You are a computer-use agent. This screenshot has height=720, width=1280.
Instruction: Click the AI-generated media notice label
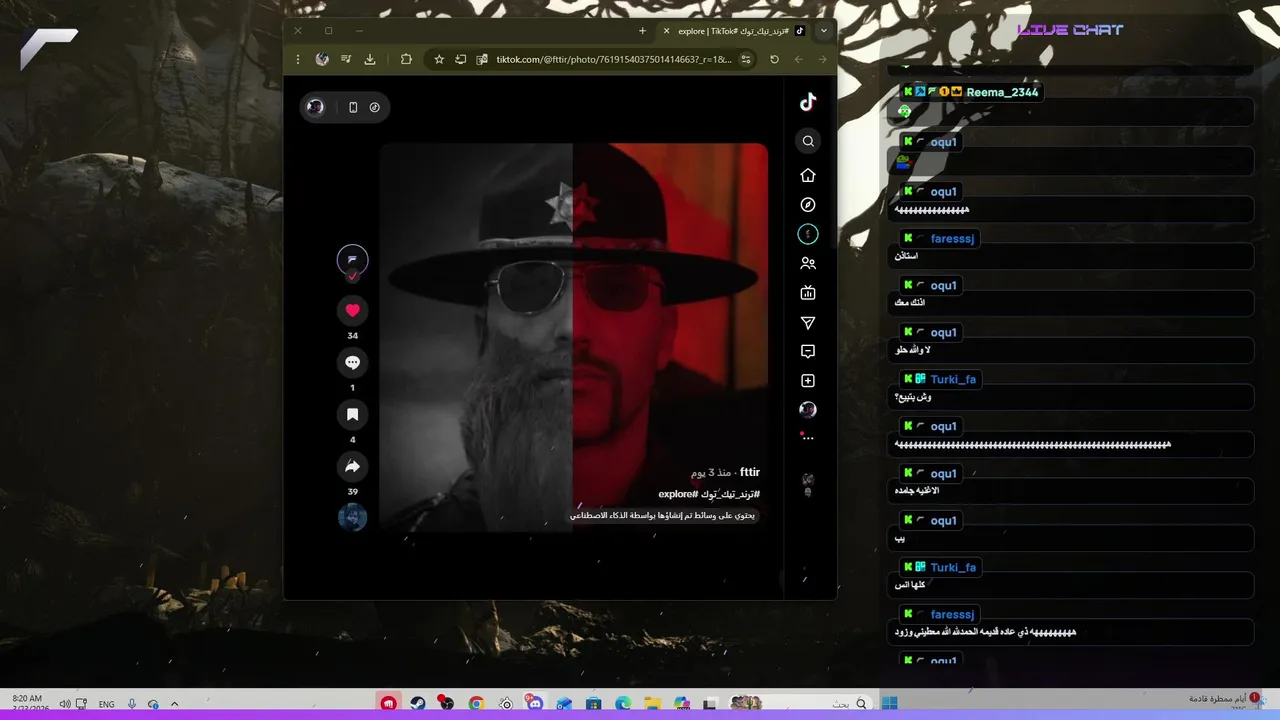coord(663,516)
